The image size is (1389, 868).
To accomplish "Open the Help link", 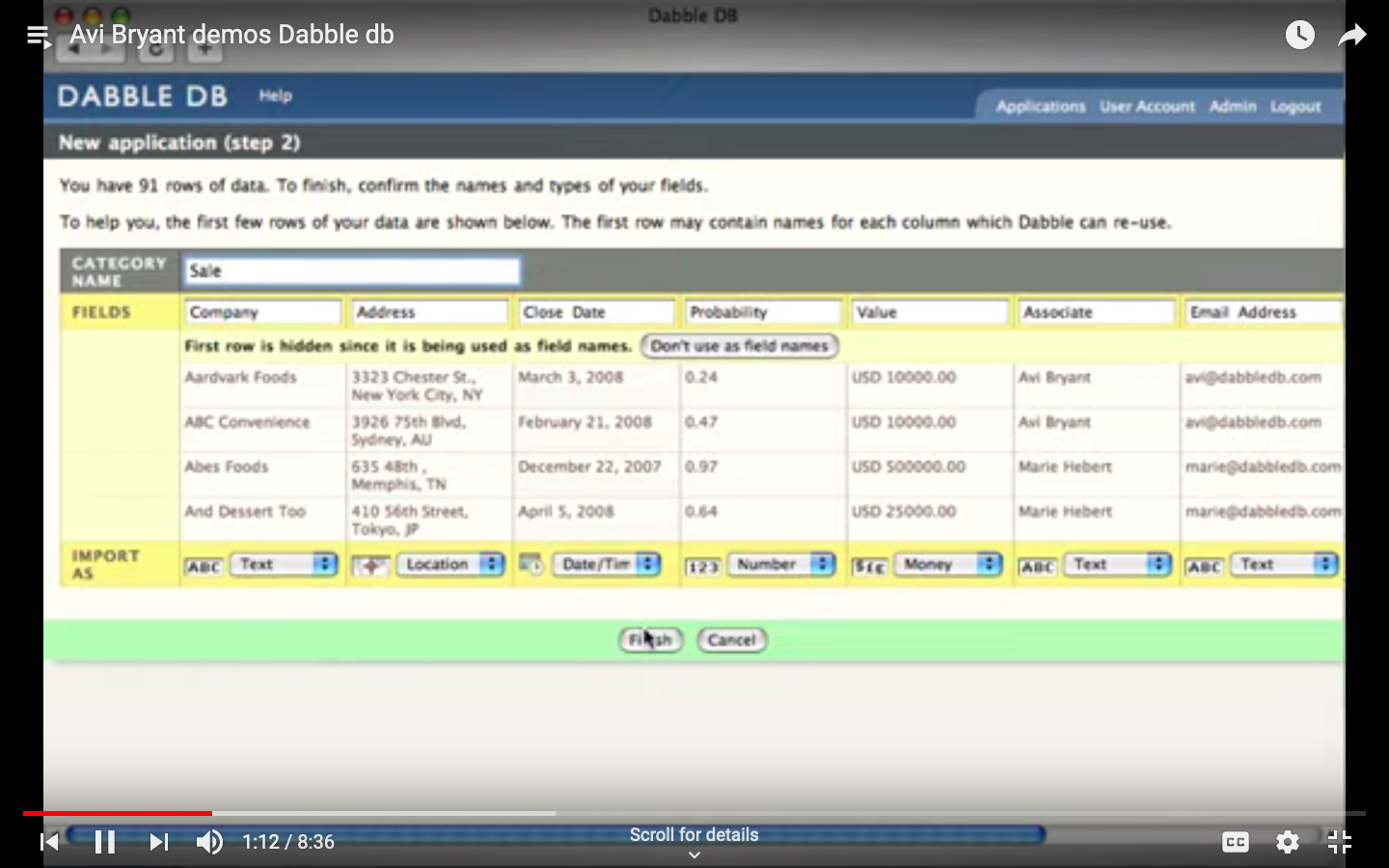I will pos(275,95).
